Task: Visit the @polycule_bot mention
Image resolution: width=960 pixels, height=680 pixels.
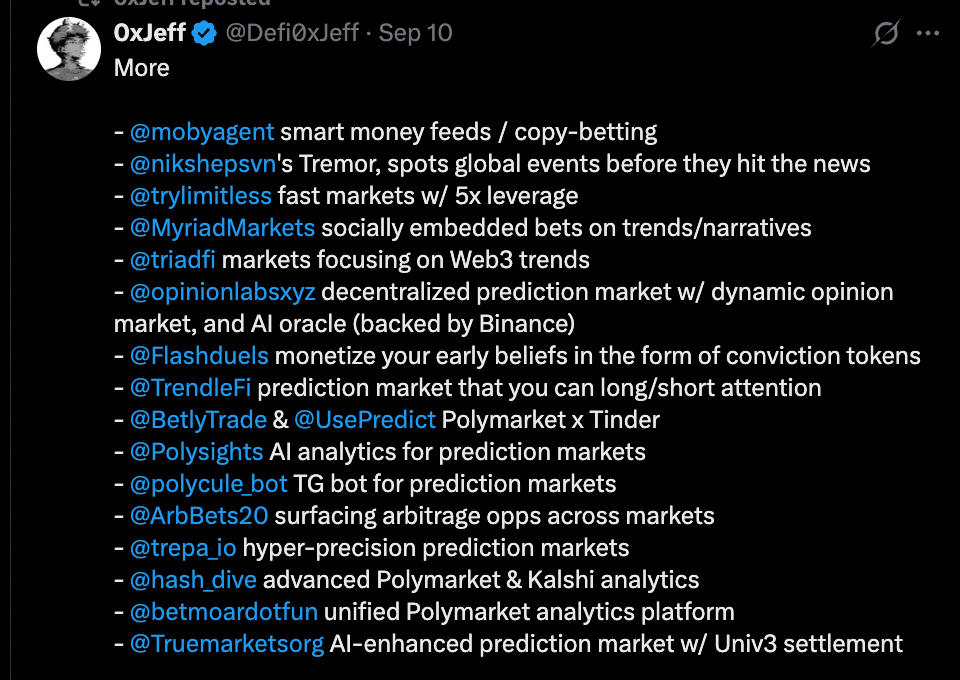Action: click(208, 484)
